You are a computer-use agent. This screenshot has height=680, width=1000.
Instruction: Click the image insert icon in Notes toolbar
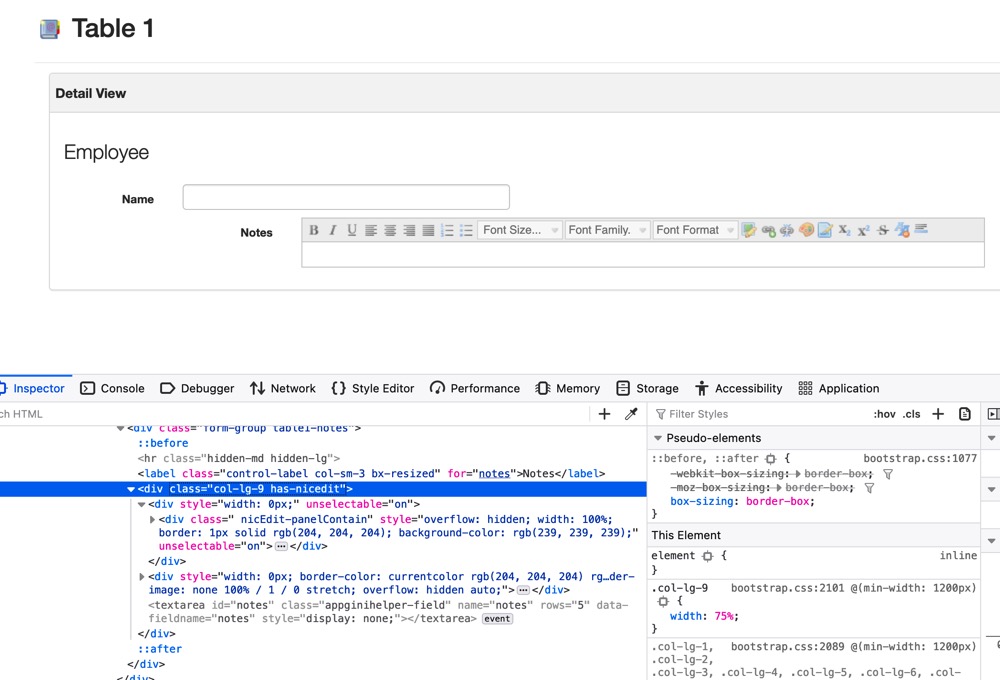click(x=825, y=230)
